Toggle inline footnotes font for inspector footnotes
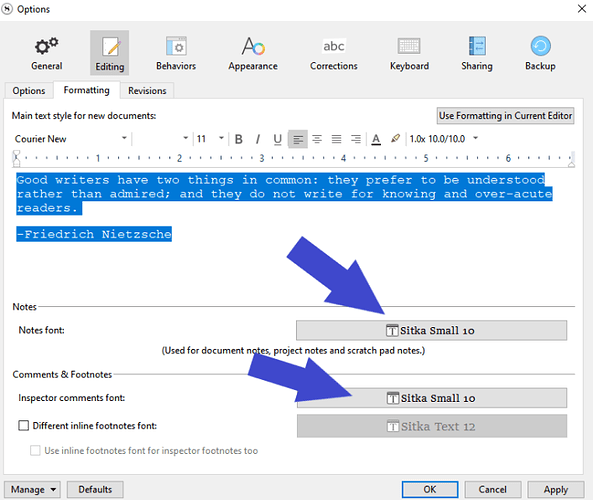Viewport: 593px width, 500px height. [35, 450]
